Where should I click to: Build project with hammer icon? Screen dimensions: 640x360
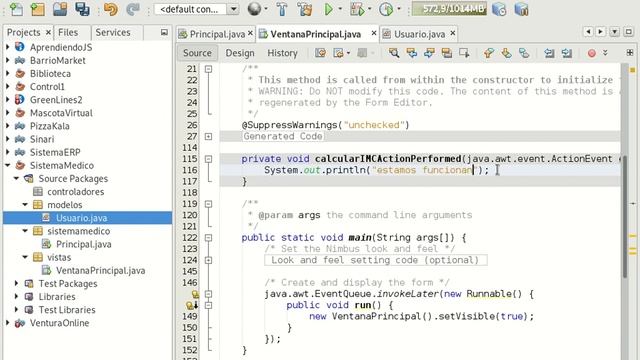(282, 9)
